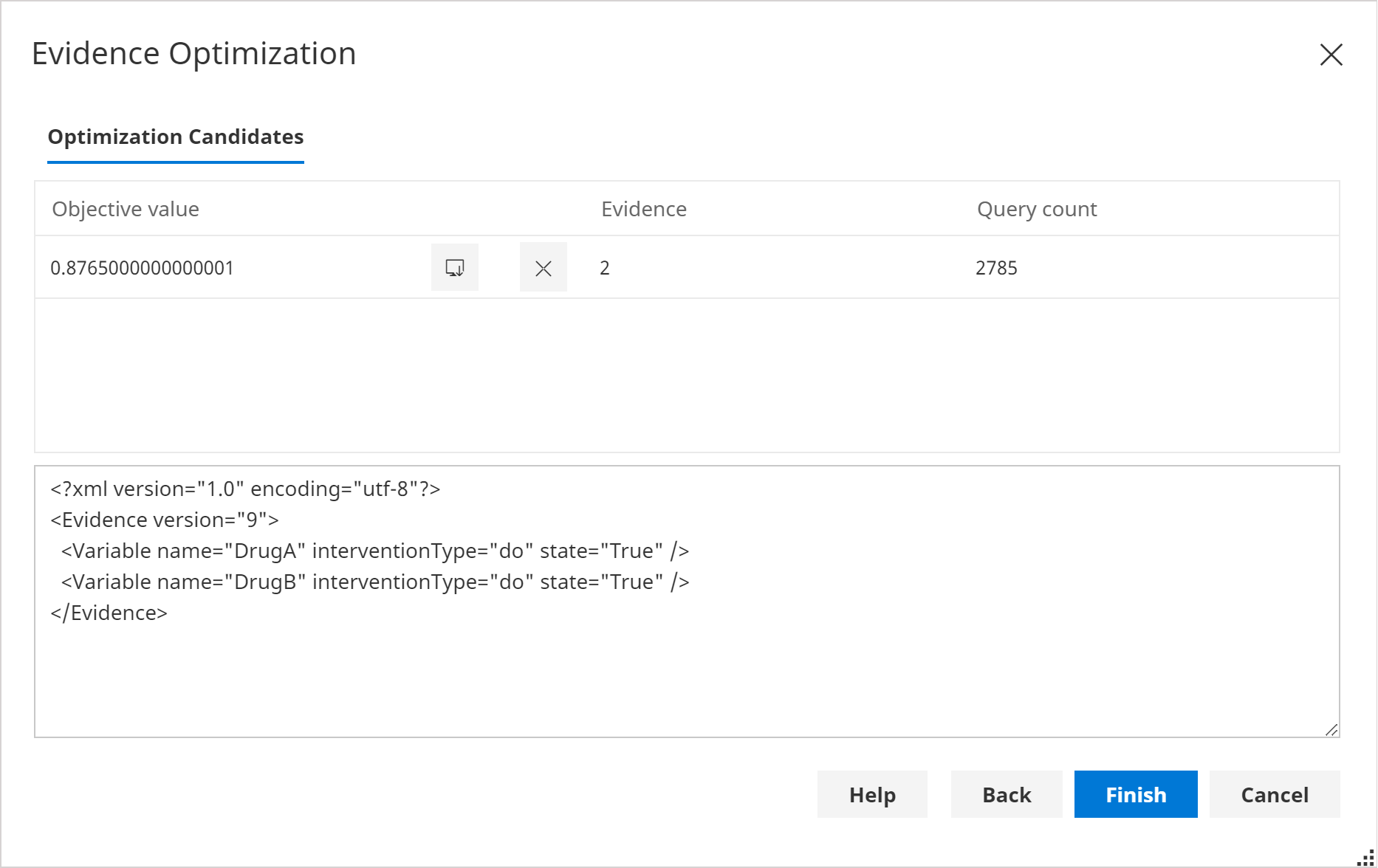1378x868 pixels.
Task: Click Back to return to settings
Action: [x=1006, y=794]
